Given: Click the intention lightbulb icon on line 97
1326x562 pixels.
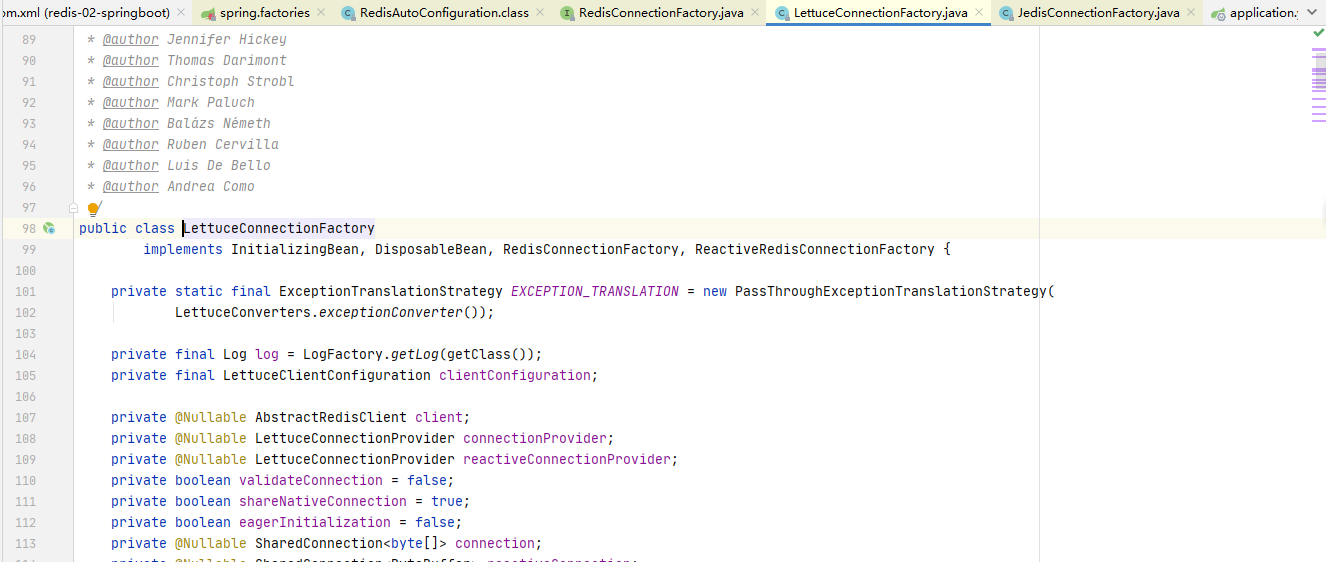Looking at the screenshot, I should coord(94,208).
